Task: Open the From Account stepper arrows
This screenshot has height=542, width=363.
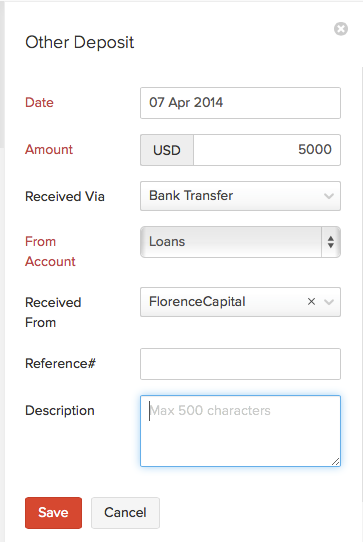Action: click(x=331, y=242)
